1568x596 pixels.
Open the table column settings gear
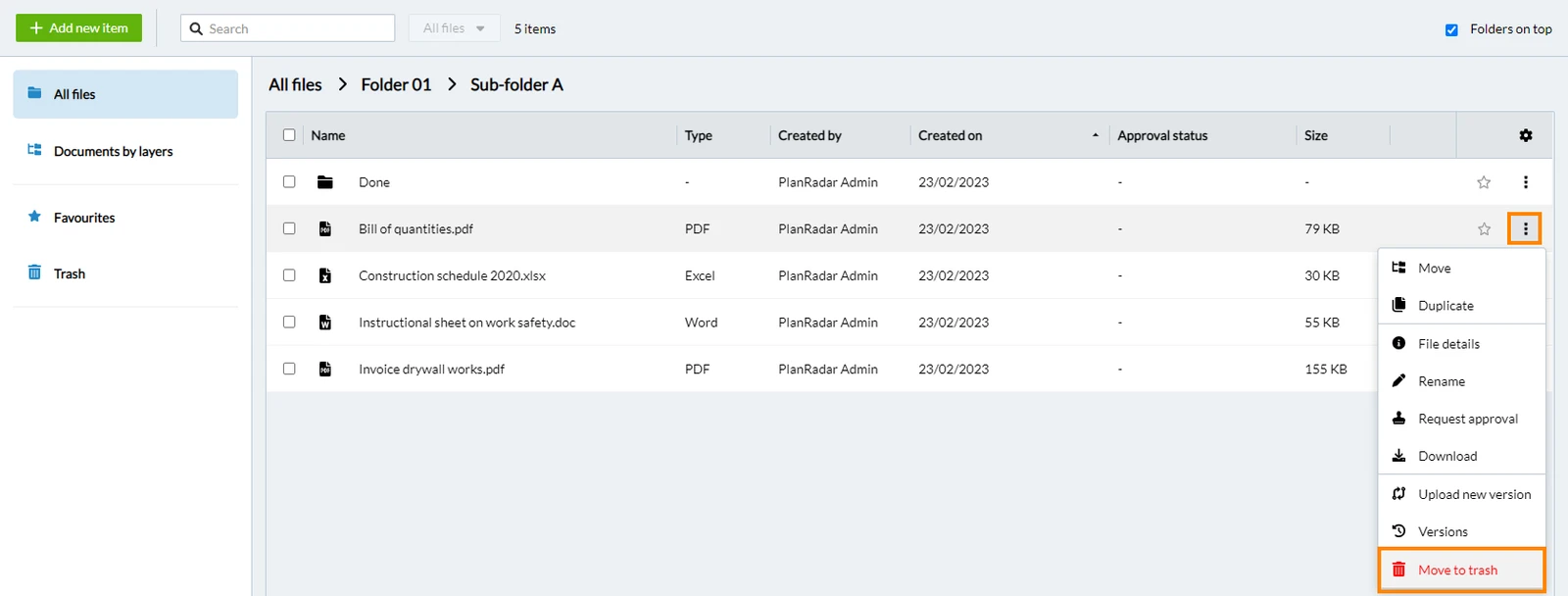click(1525, 135)
